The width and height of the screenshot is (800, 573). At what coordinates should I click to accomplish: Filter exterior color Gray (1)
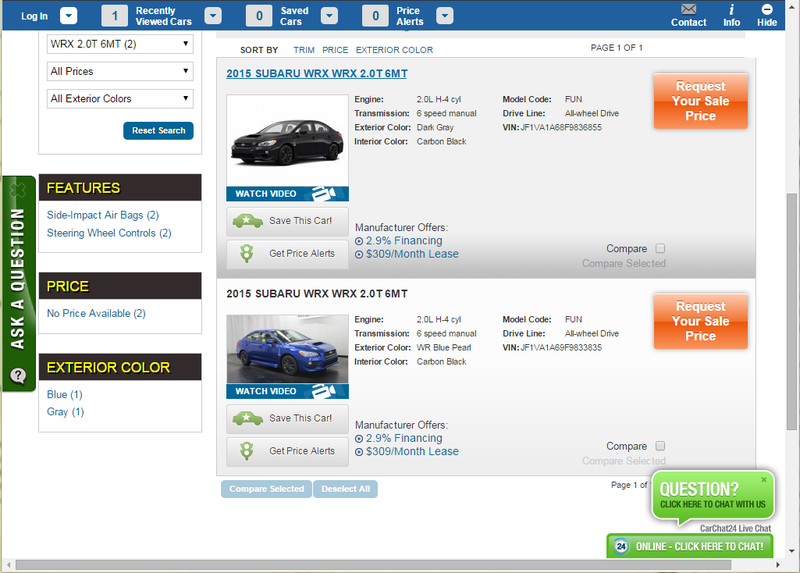(x=65, y=412)
